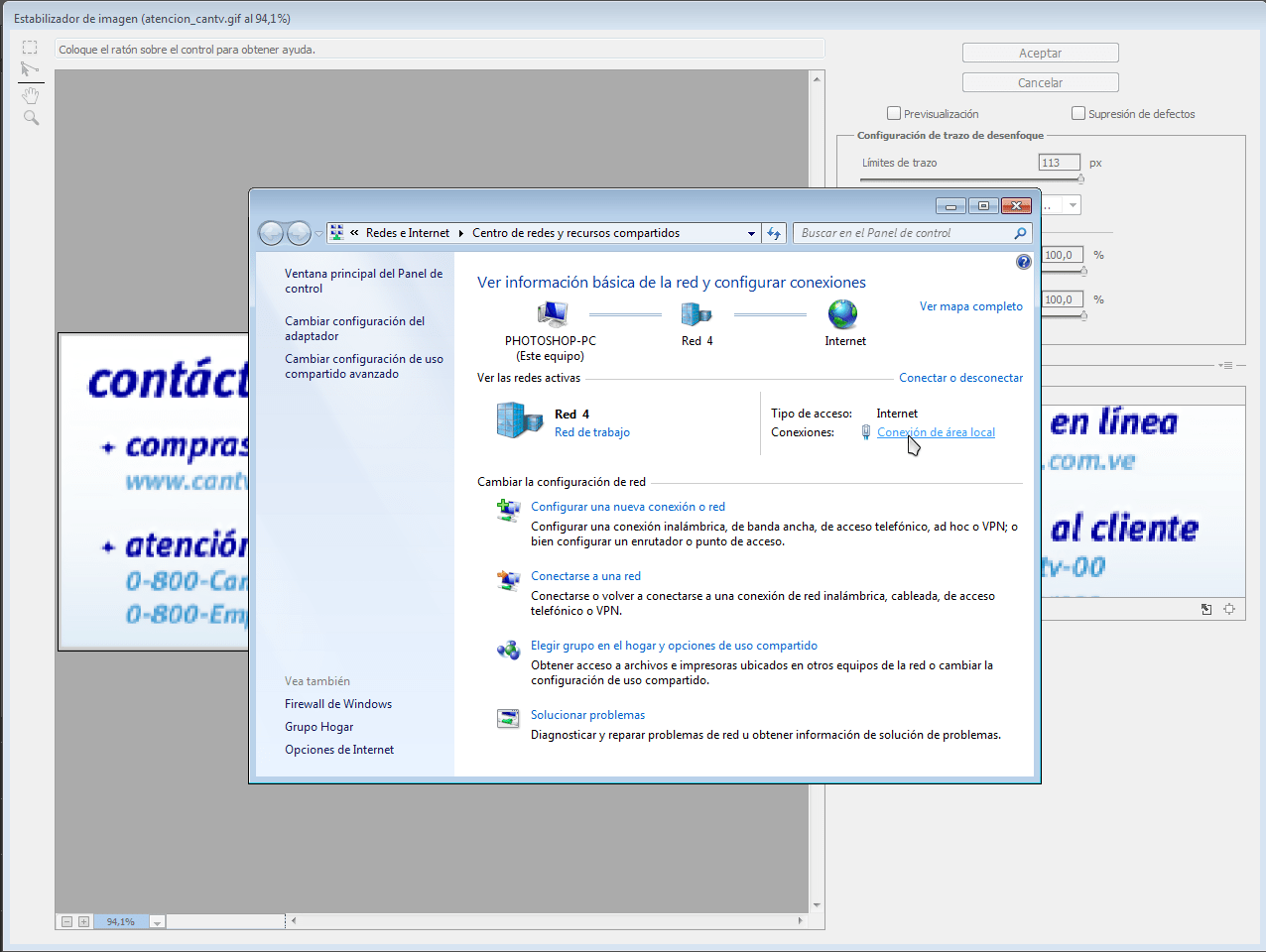Click the Control Panel address bar icon
Viewport: 1266px width, 952px height.
coord(337,232)
